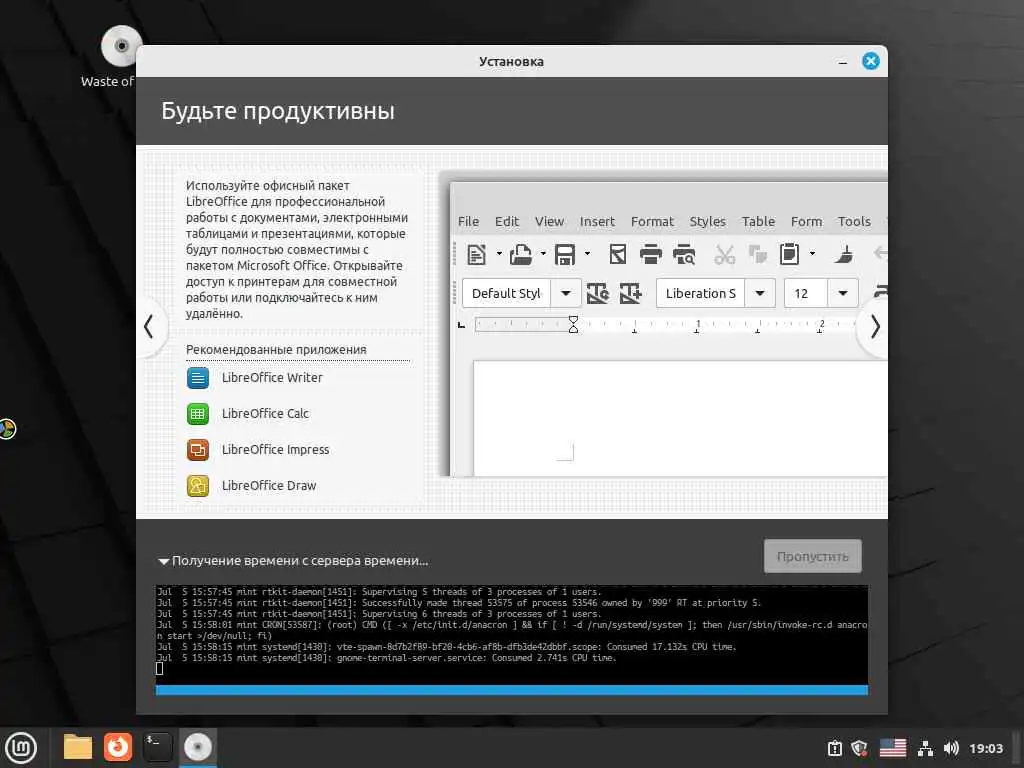The width and height of the screenshot is (1024, 768).
Task: Click Paste clipboard icon in preview toolbar
Action: tap(790, 254)
